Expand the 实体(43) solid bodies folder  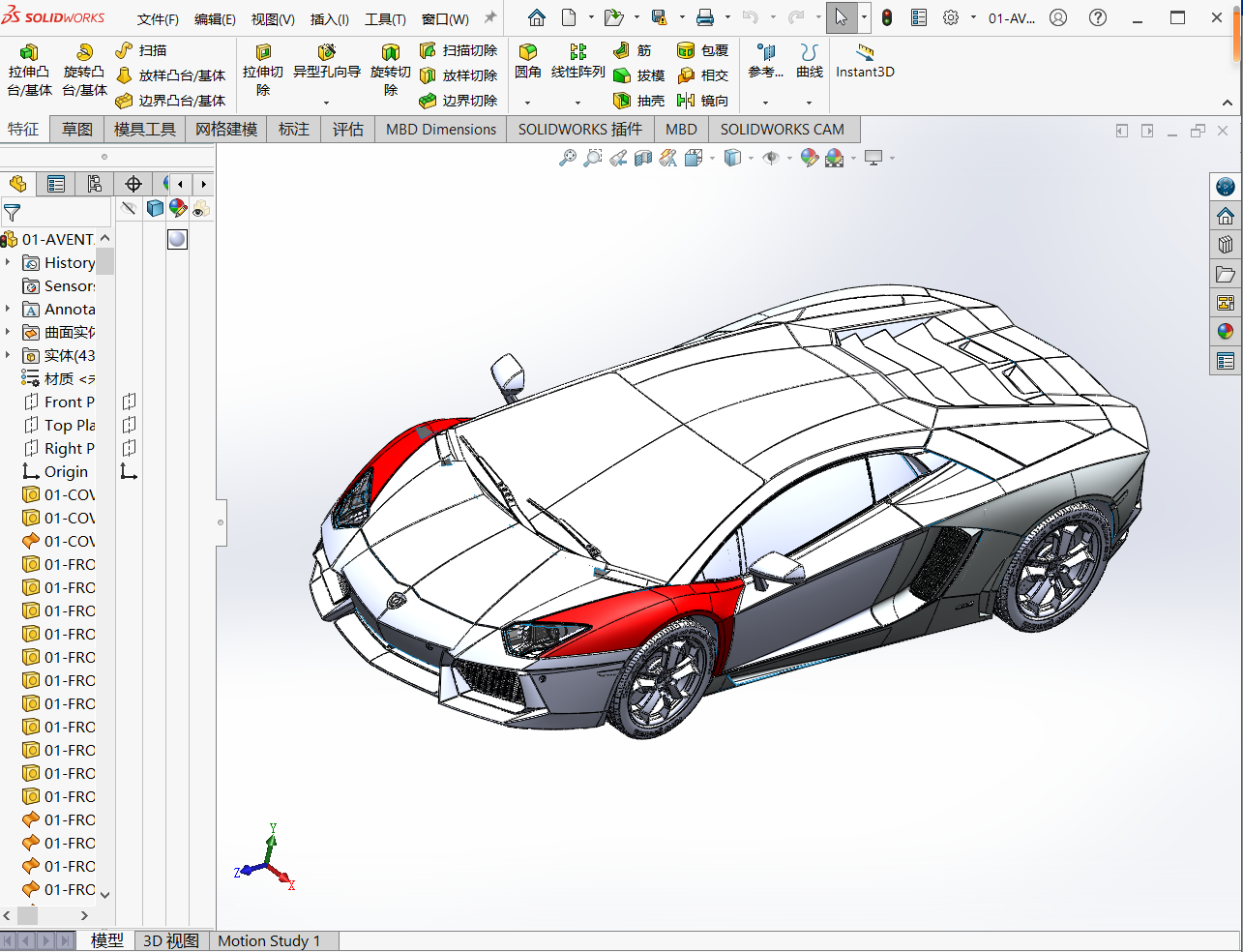point(8,355)
